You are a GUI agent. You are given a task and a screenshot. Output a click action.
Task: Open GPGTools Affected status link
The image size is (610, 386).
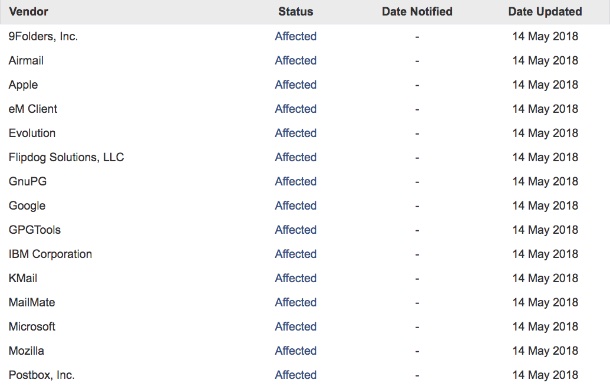pos(296,230)
